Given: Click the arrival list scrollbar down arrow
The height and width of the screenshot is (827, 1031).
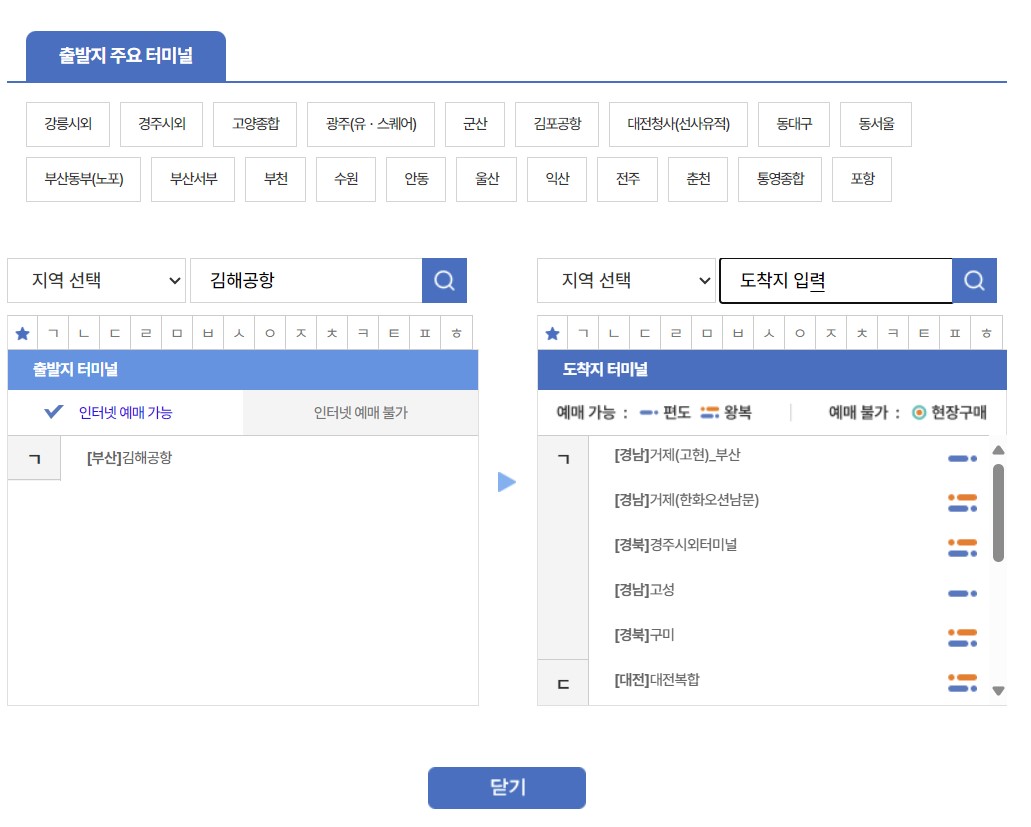Looking at the screenshot, I should pos(998,691).
